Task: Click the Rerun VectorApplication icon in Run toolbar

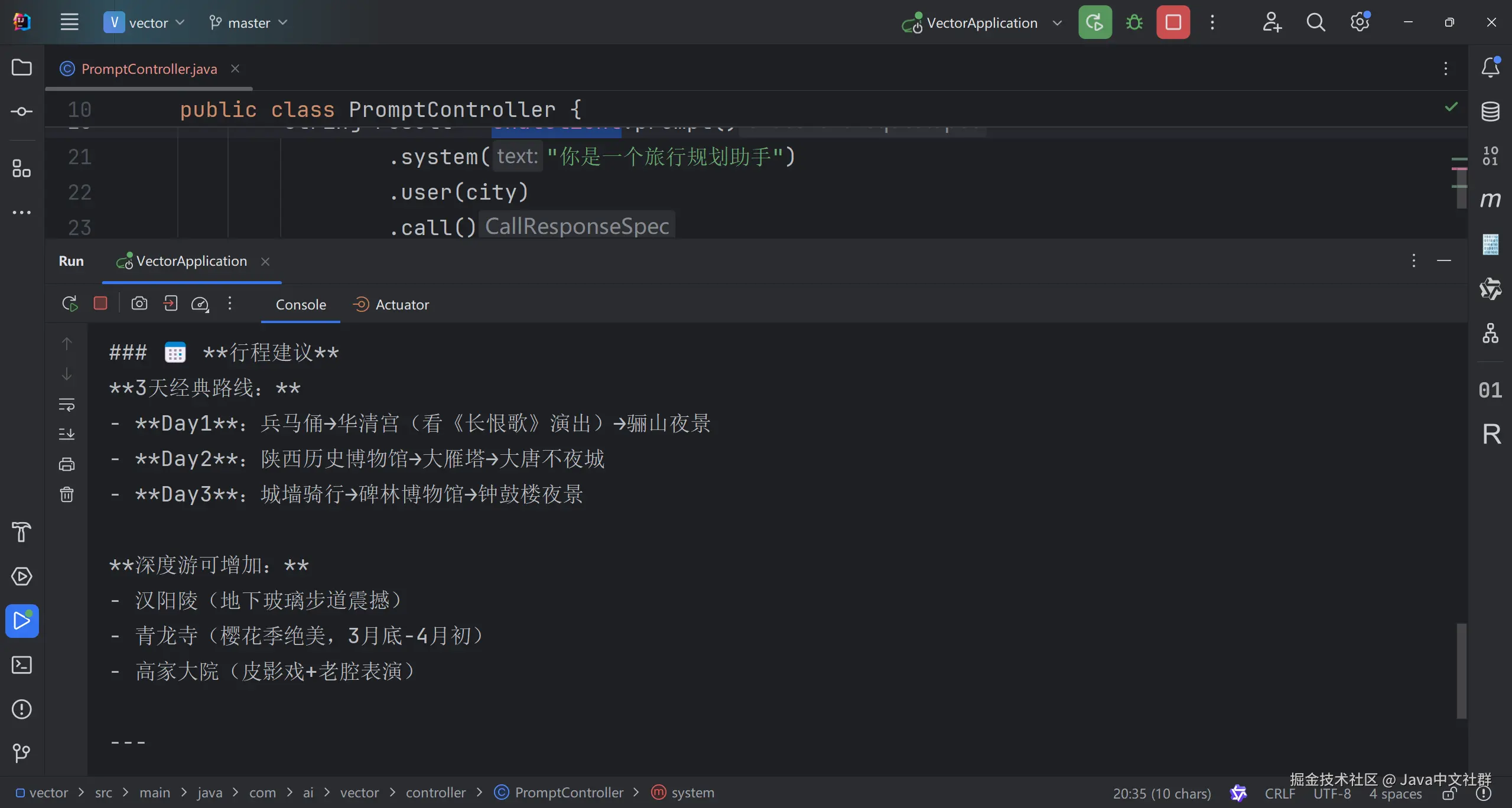Action: (70, 304)
